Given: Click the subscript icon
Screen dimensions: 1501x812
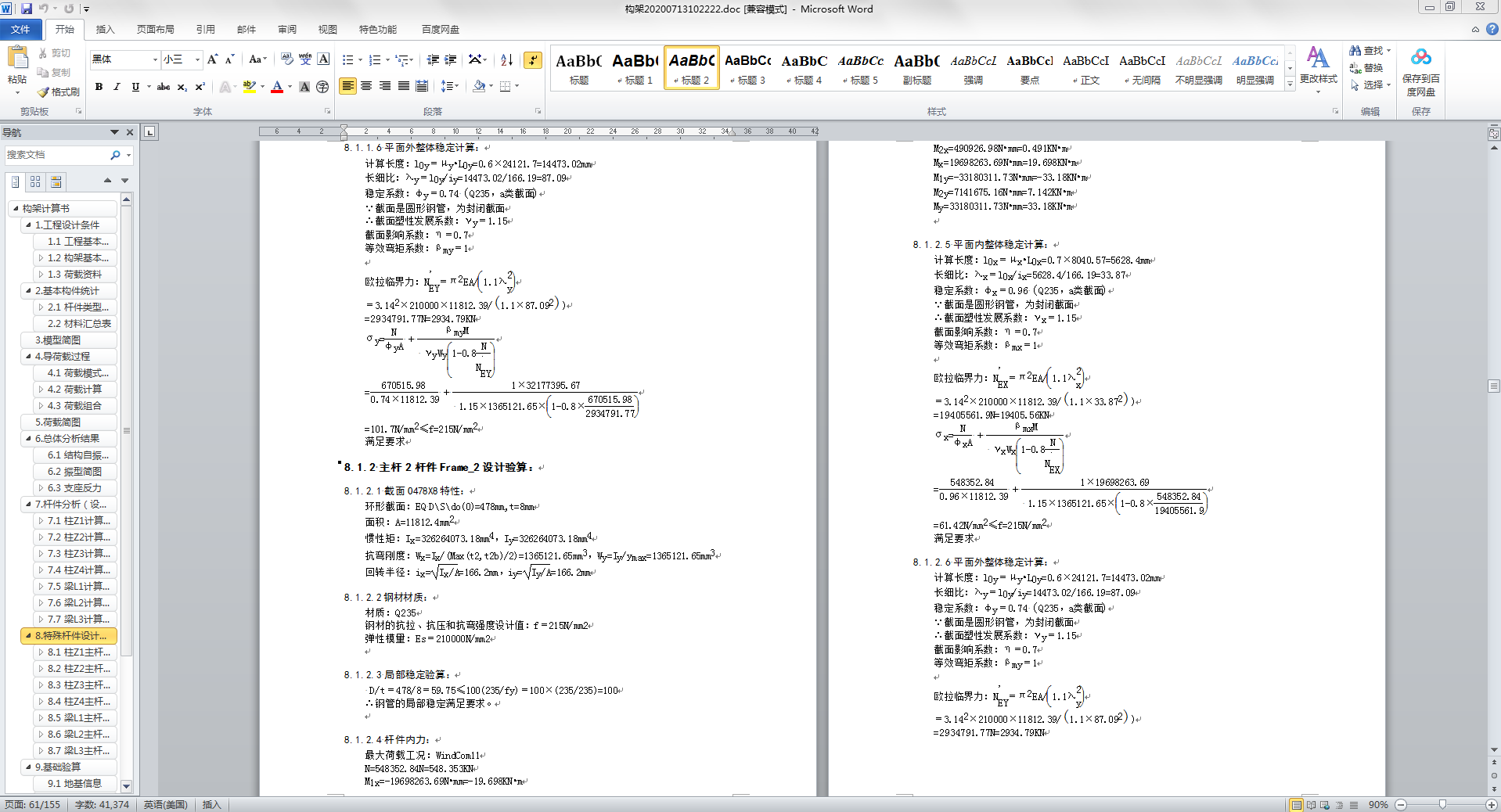Looking at the screenshot, I should click(182, 87).
